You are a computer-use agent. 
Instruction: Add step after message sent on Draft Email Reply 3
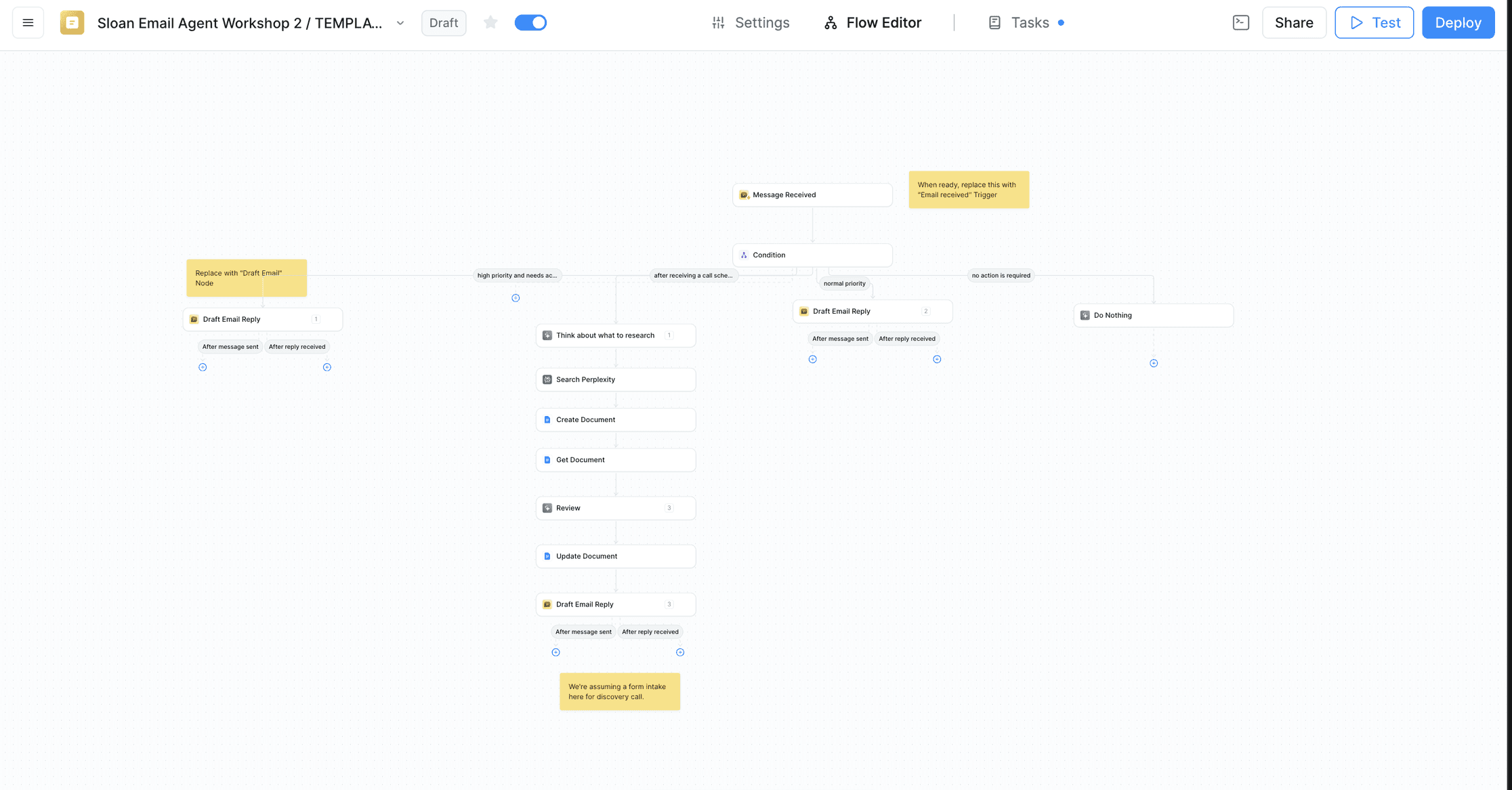point(555,652)
